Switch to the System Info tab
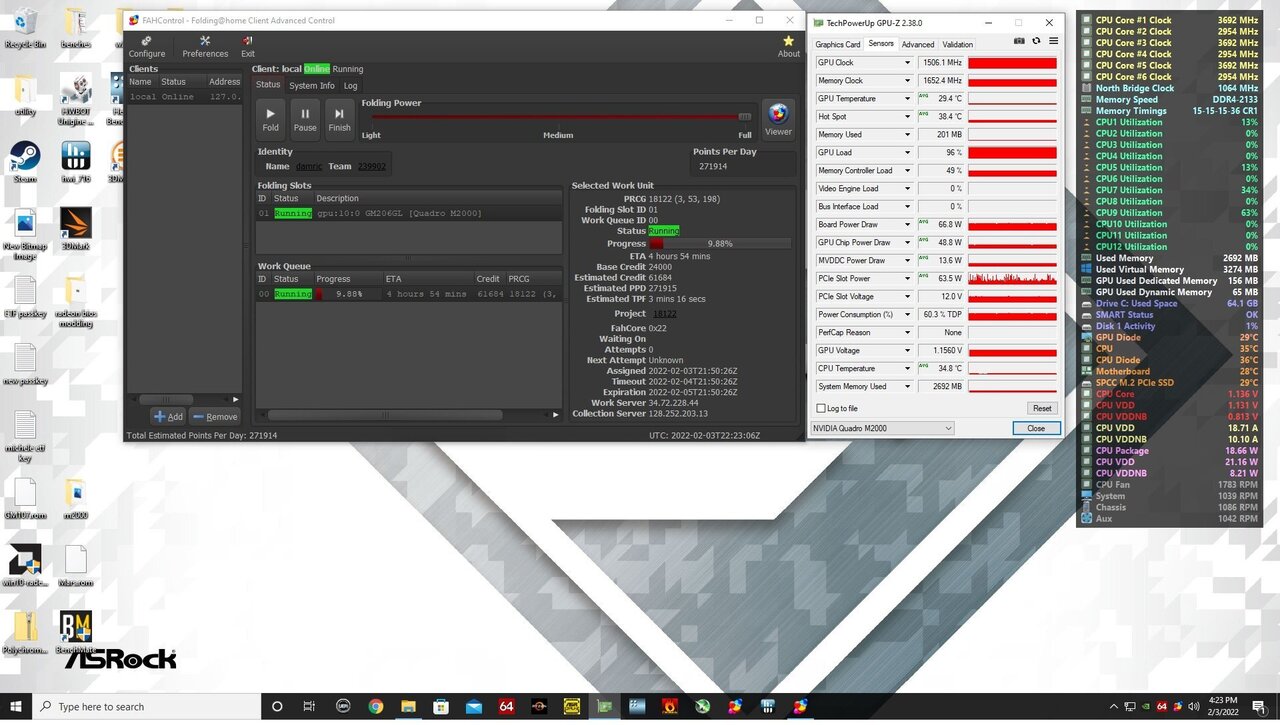This screenshot has width=1280, height=725. (312, 86)
